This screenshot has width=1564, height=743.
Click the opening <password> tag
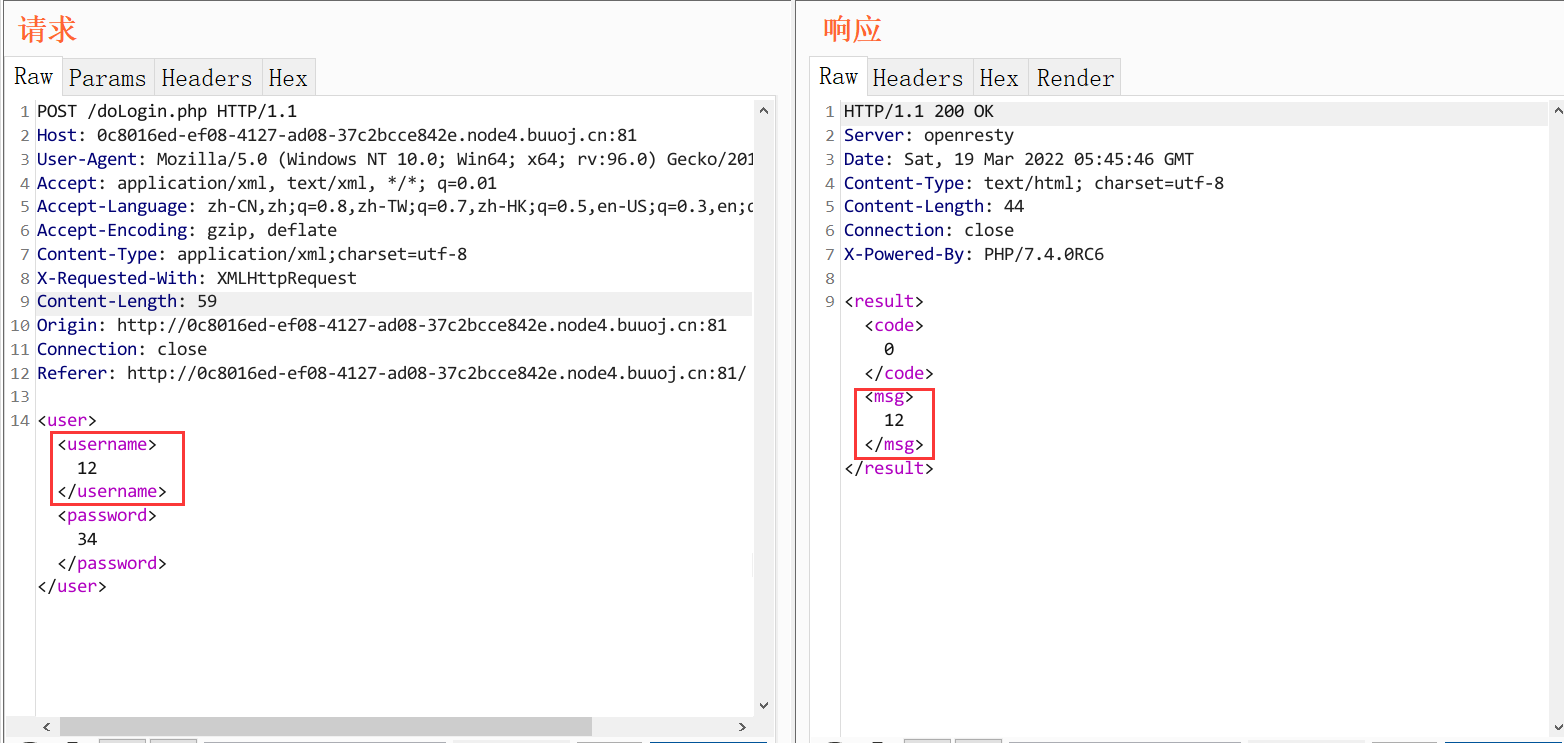[107, 515]
